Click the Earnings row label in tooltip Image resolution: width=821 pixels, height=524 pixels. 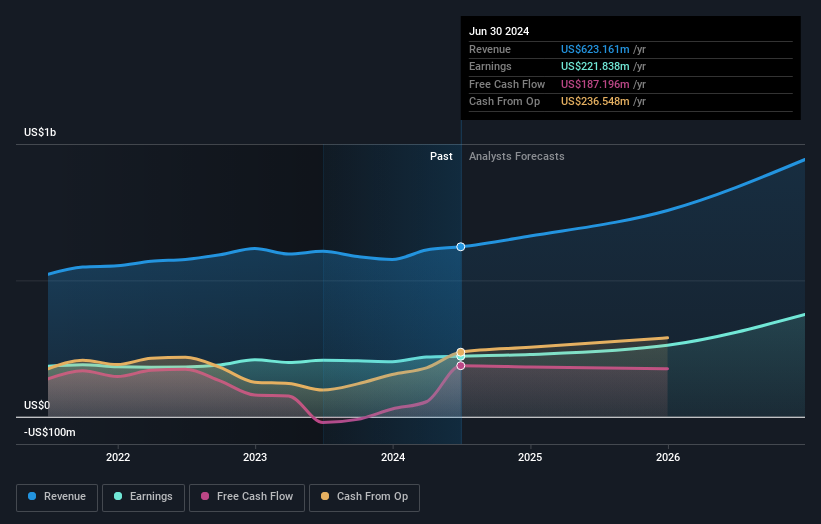[490, 66]
